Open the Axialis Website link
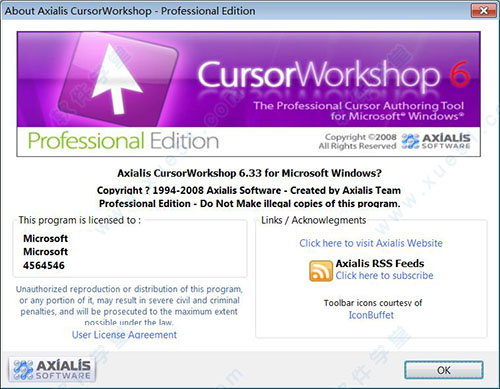Screen dimensions: 500x389 point(371,243)
